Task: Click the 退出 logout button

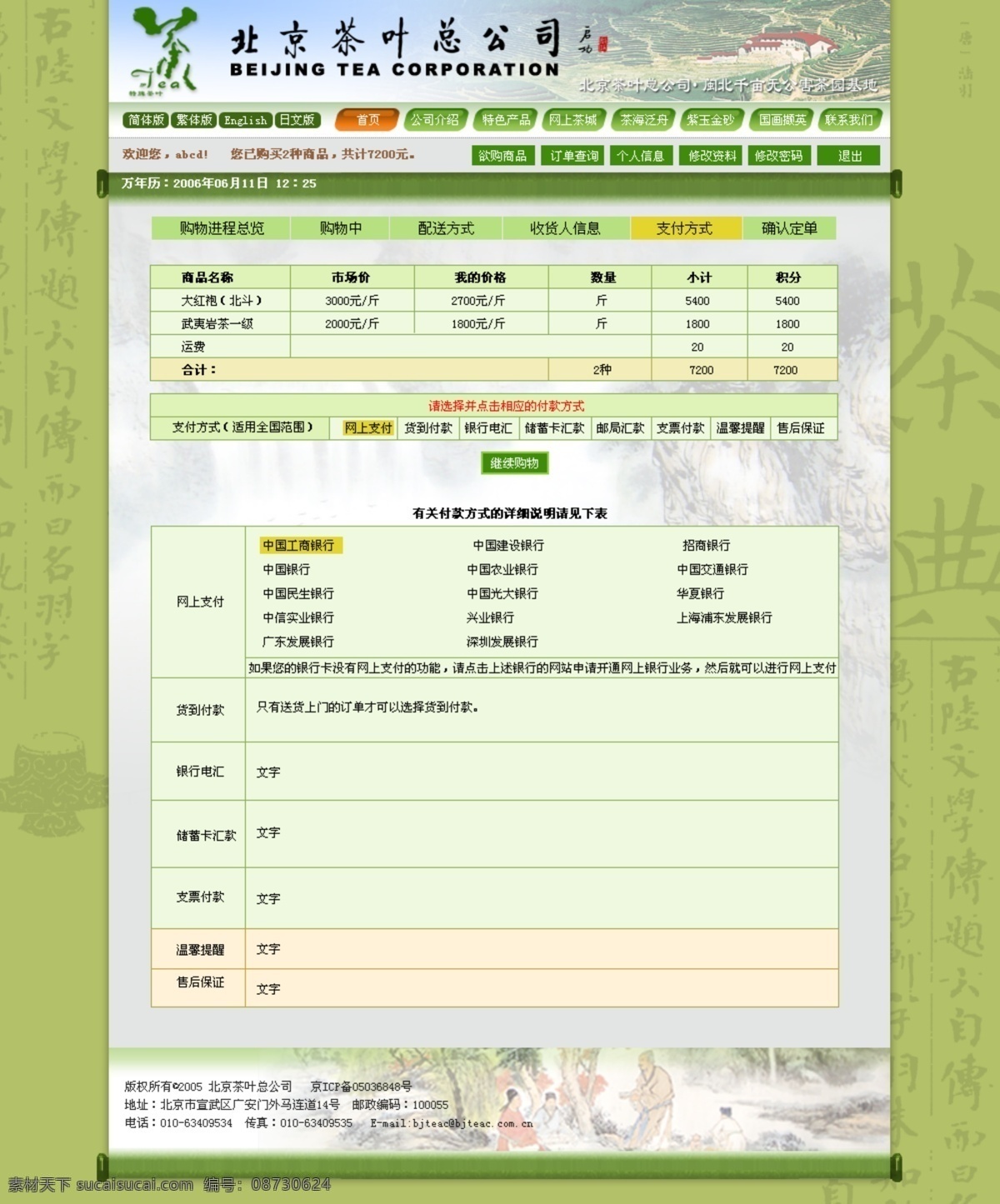Action: pyautogui.click(x=849, y=156)
